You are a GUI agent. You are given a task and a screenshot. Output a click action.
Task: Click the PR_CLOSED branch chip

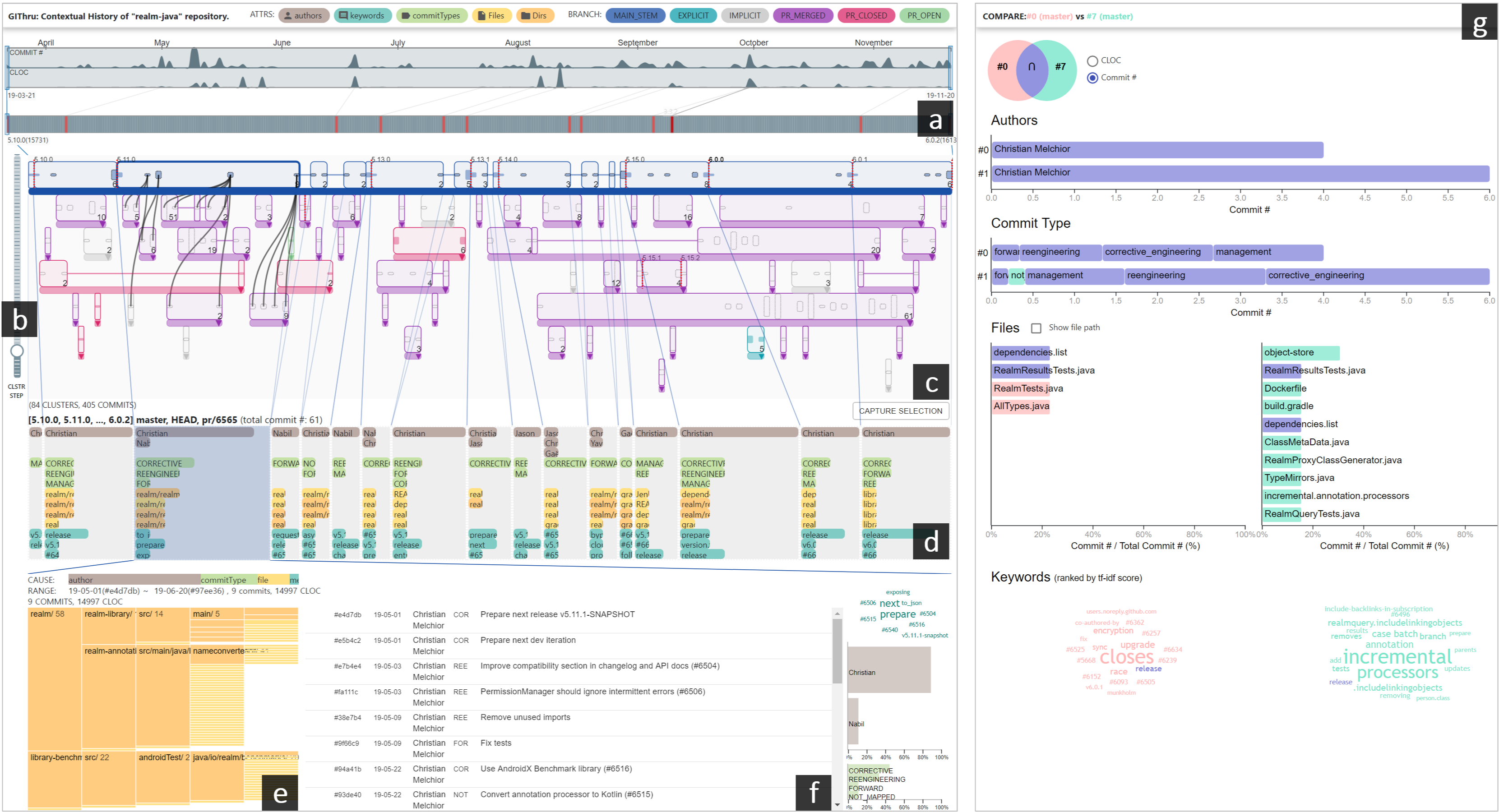click(x=866, y=16)
